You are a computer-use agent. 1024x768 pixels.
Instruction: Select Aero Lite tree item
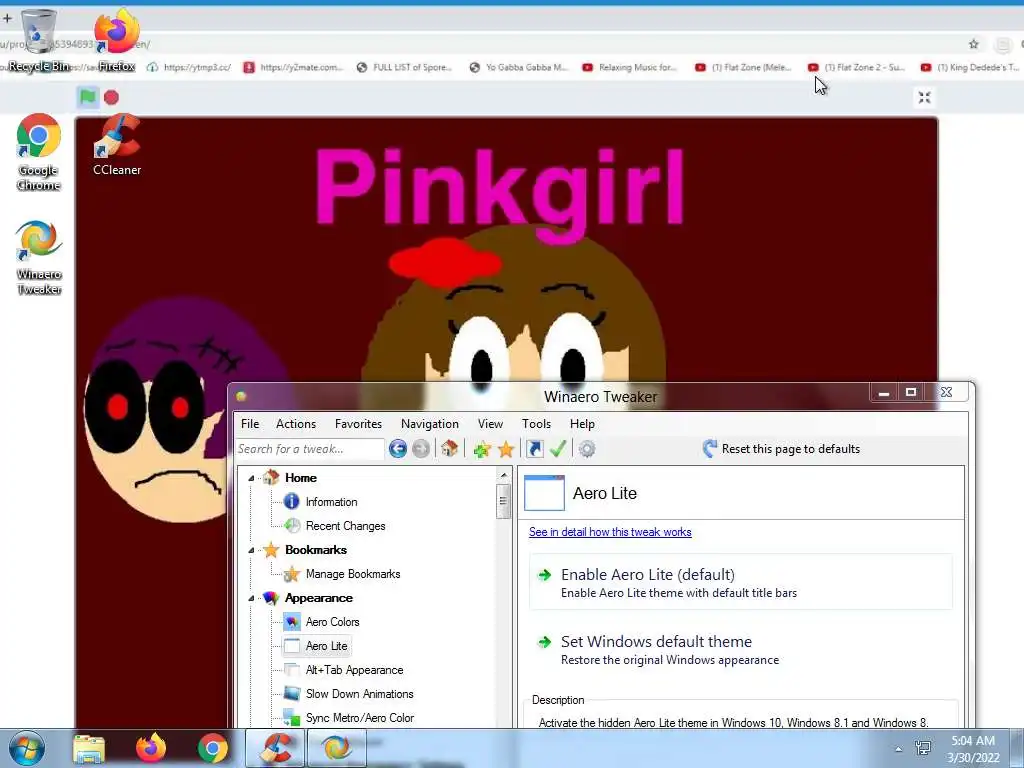click(x=327, y=646)
